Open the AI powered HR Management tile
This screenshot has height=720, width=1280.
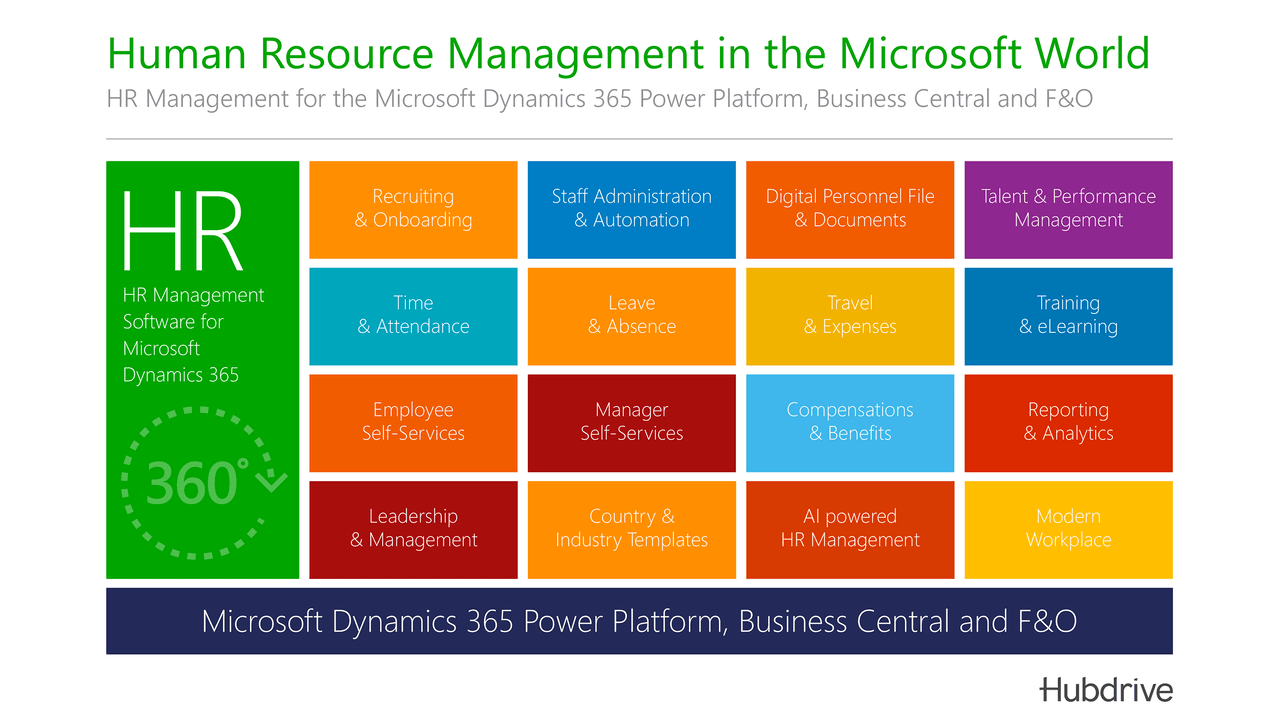pyautogui.click(x=850, y=530)
